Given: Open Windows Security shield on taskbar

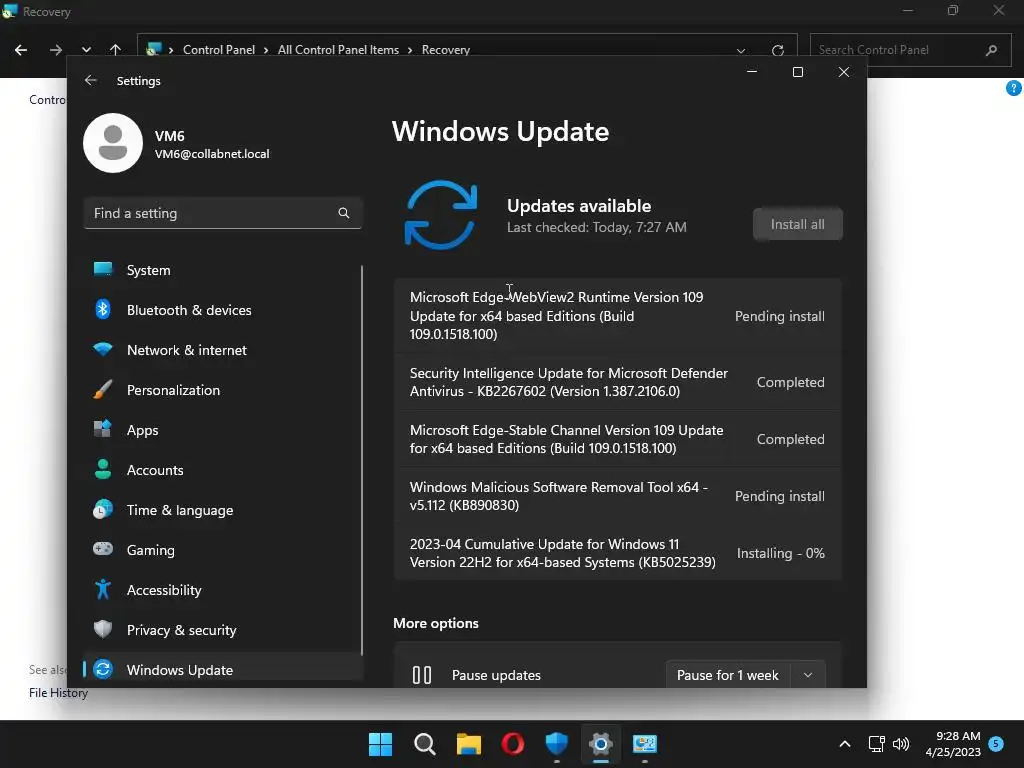Looking at the screenshot, I should (556, 744).
